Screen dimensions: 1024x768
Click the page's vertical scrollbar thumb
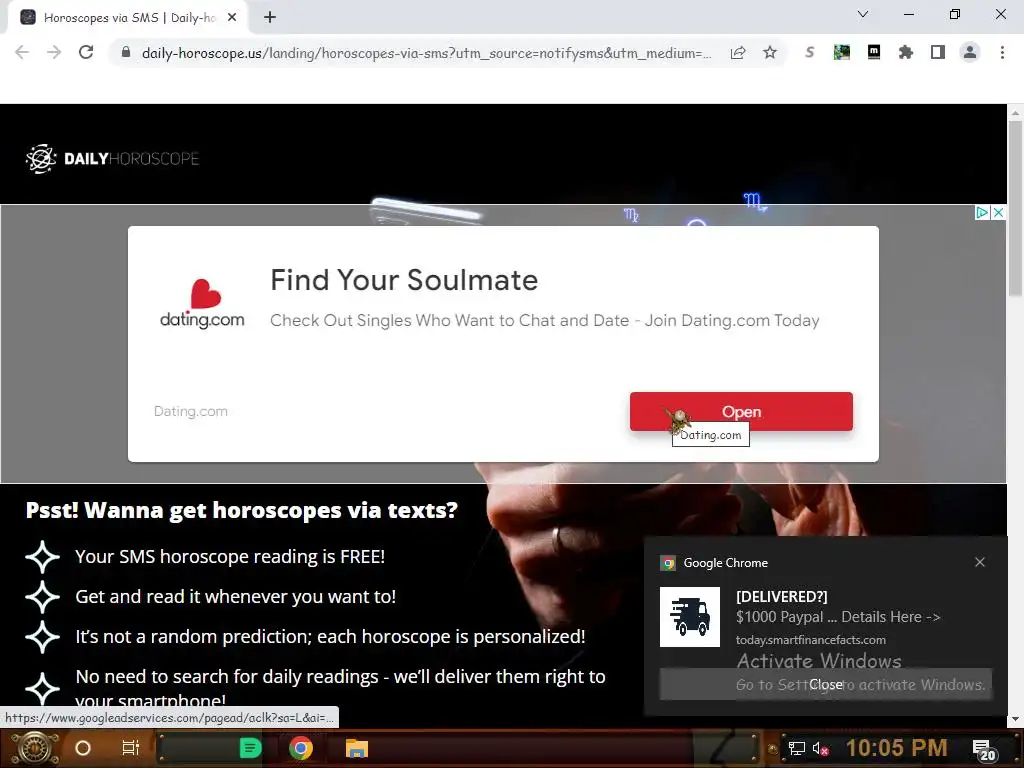(x=1015, y=208)
